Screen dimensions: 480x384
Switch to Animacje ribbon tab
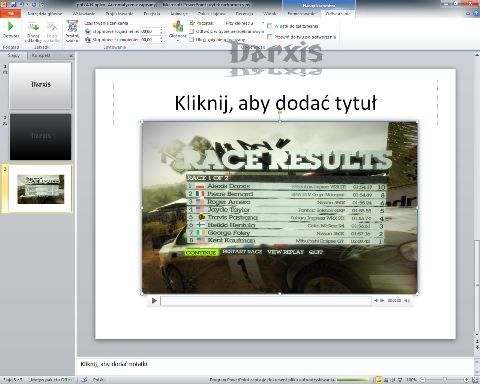pos(179,14)
